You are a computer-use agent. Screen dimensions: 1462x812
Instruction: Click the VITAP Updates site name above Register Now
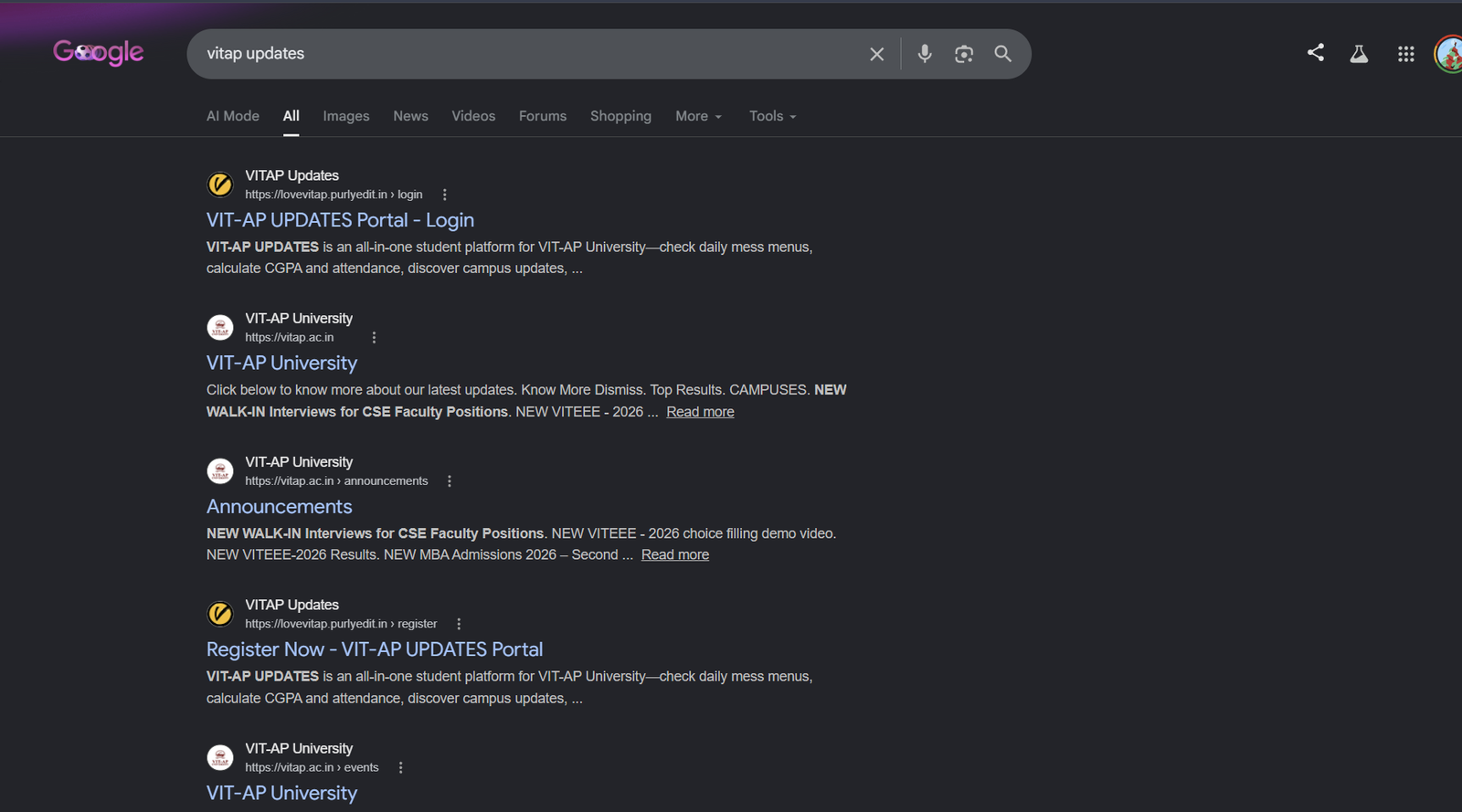291,605
